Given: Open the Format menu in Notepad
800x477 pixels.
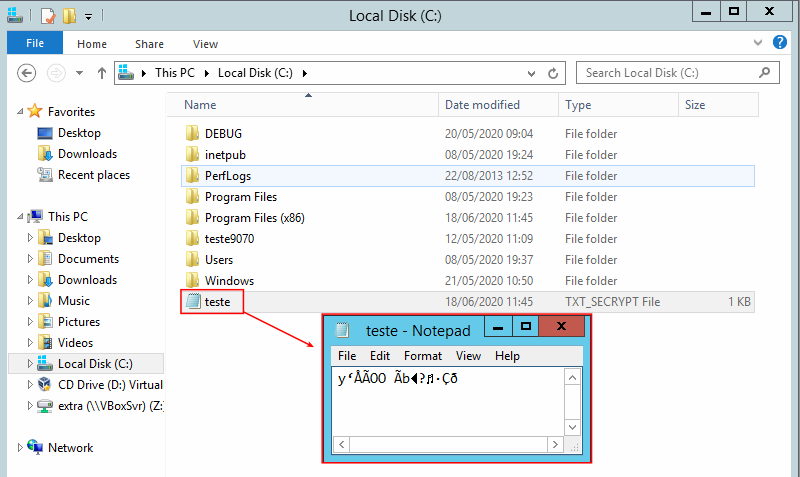Looking at the screenshot, I should click(x=422, y=356).
